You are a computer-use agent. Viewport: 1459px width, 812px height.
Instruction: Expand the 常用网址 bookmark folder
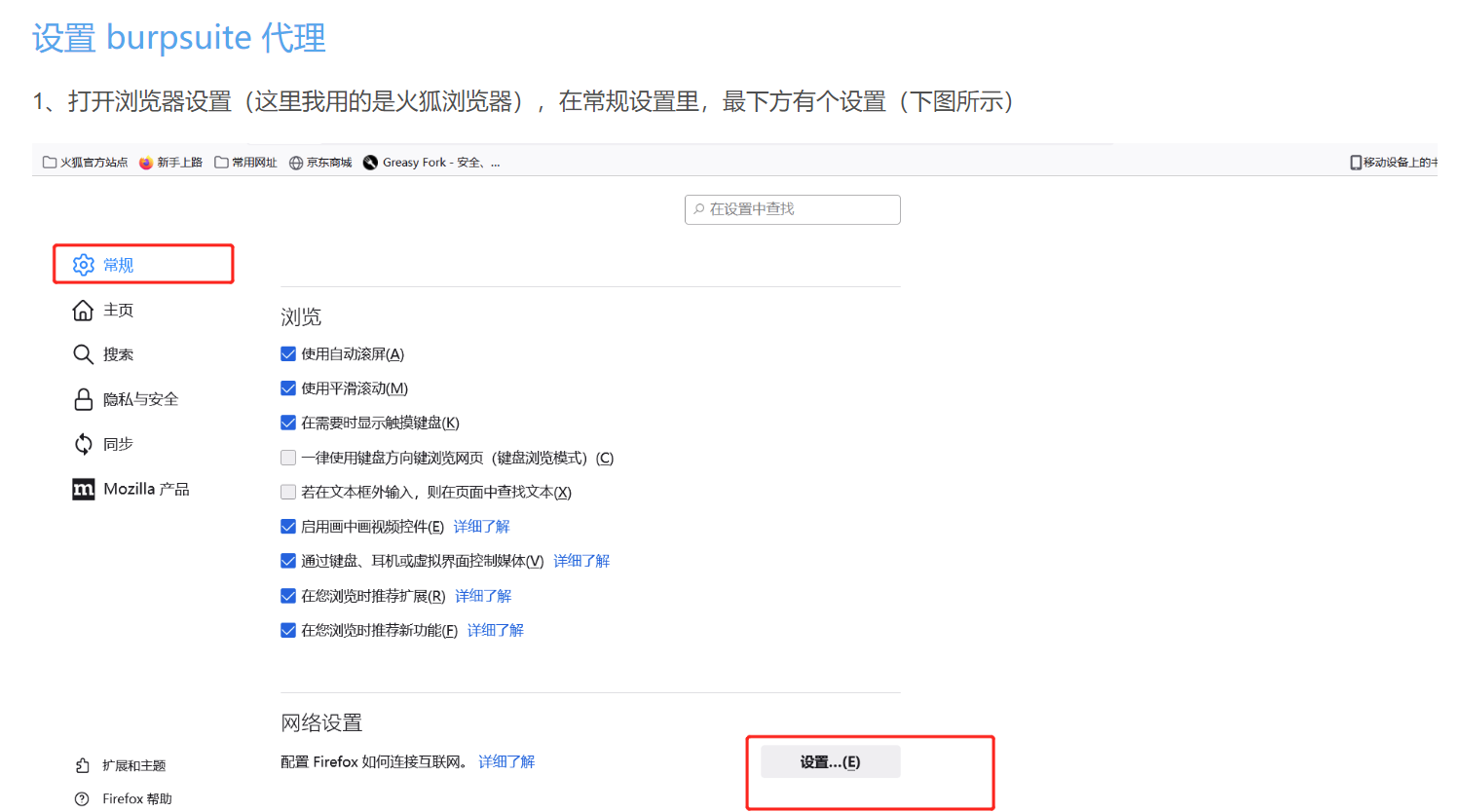245,162
